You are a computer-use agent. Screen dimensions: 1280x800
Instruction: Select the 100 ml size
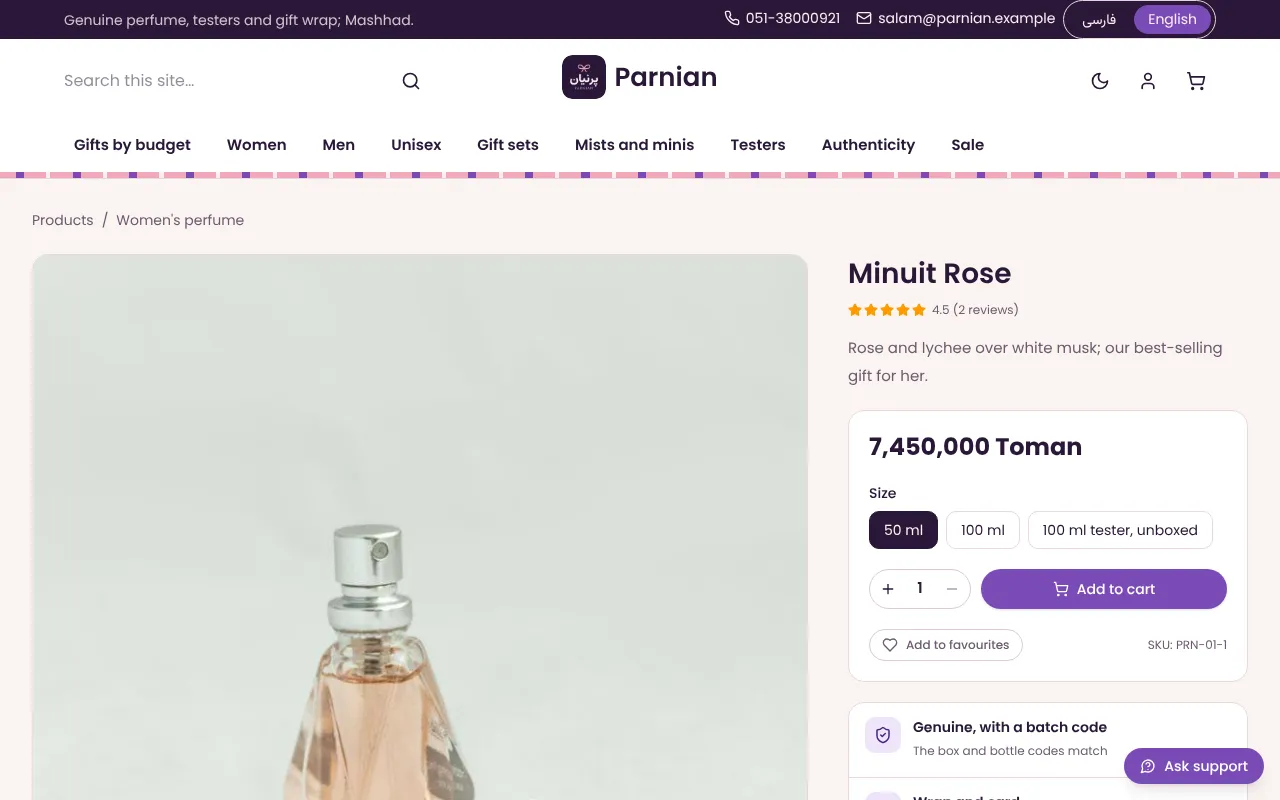click(983, 530)
